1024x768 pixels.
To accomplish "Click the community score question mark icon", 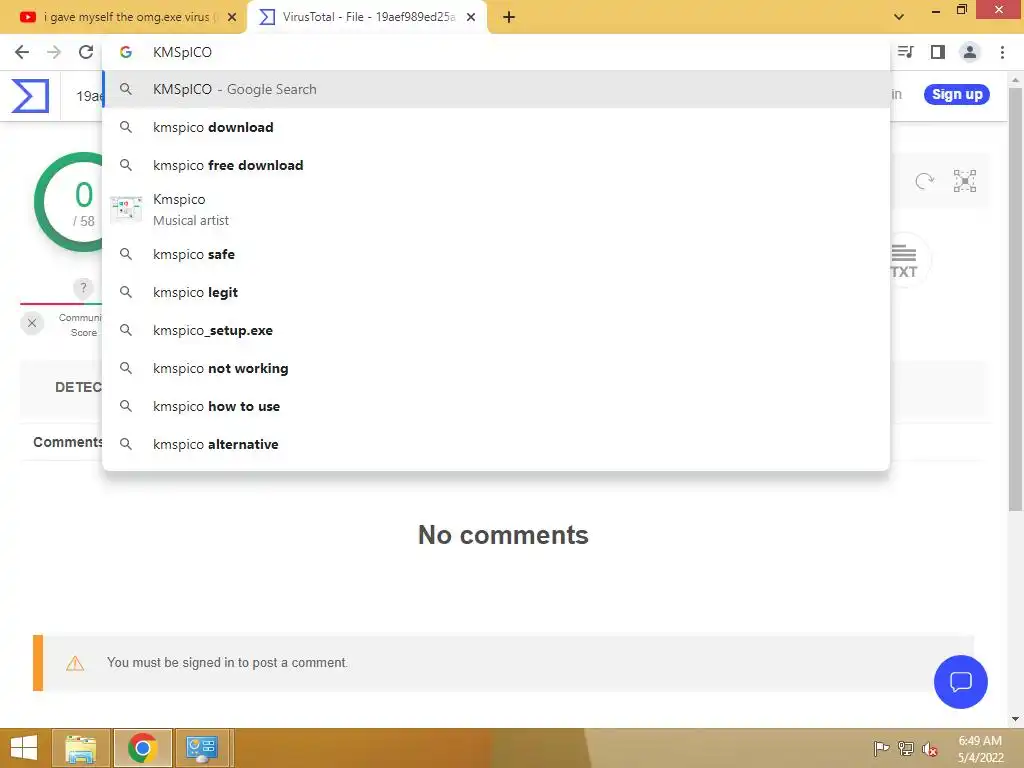I will coord(83,287).
